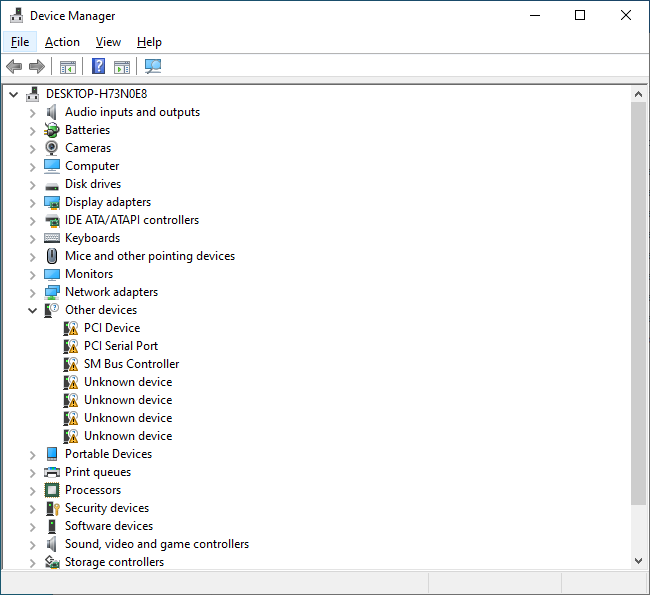Open the File menu
The image size is (650, 595).
(x=20, y=42)
